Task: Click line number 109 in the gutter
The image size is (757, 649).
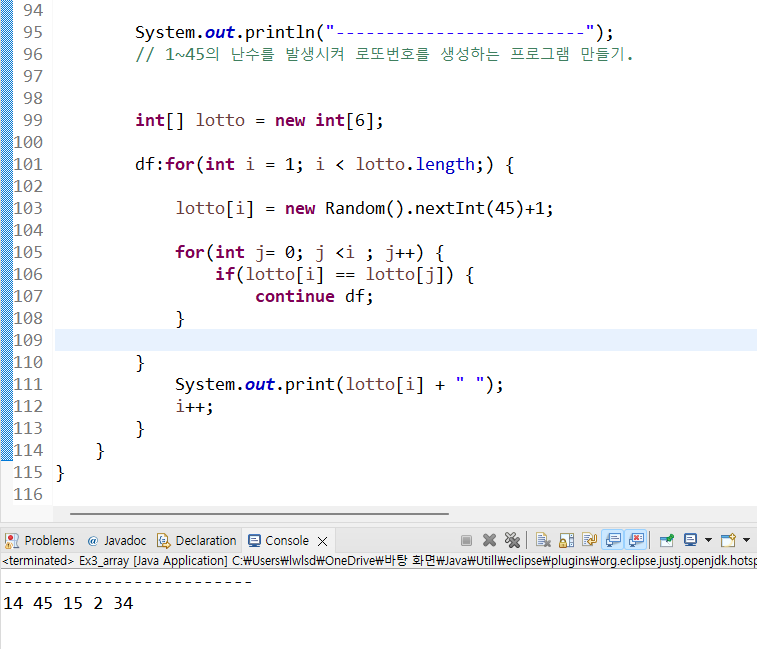Action: pos(28,340)
